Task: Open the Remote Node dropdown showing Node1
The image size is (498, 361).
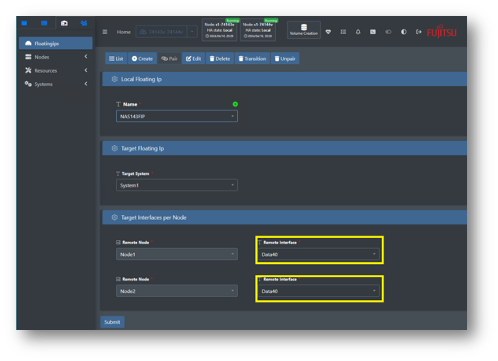Action: (177, 254)
